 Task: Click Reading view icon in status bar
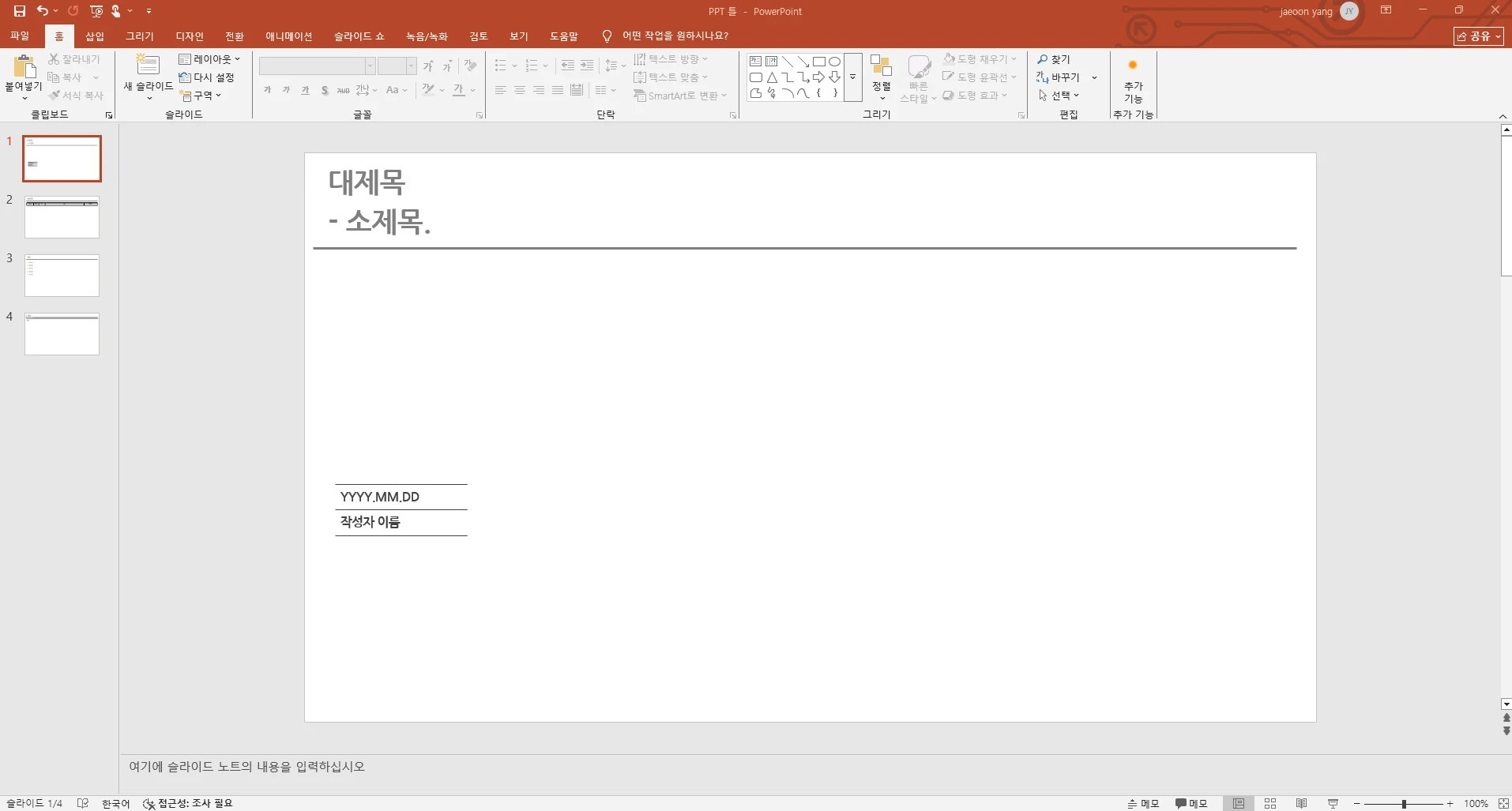pyautogui.click(x=1302, y=803)
